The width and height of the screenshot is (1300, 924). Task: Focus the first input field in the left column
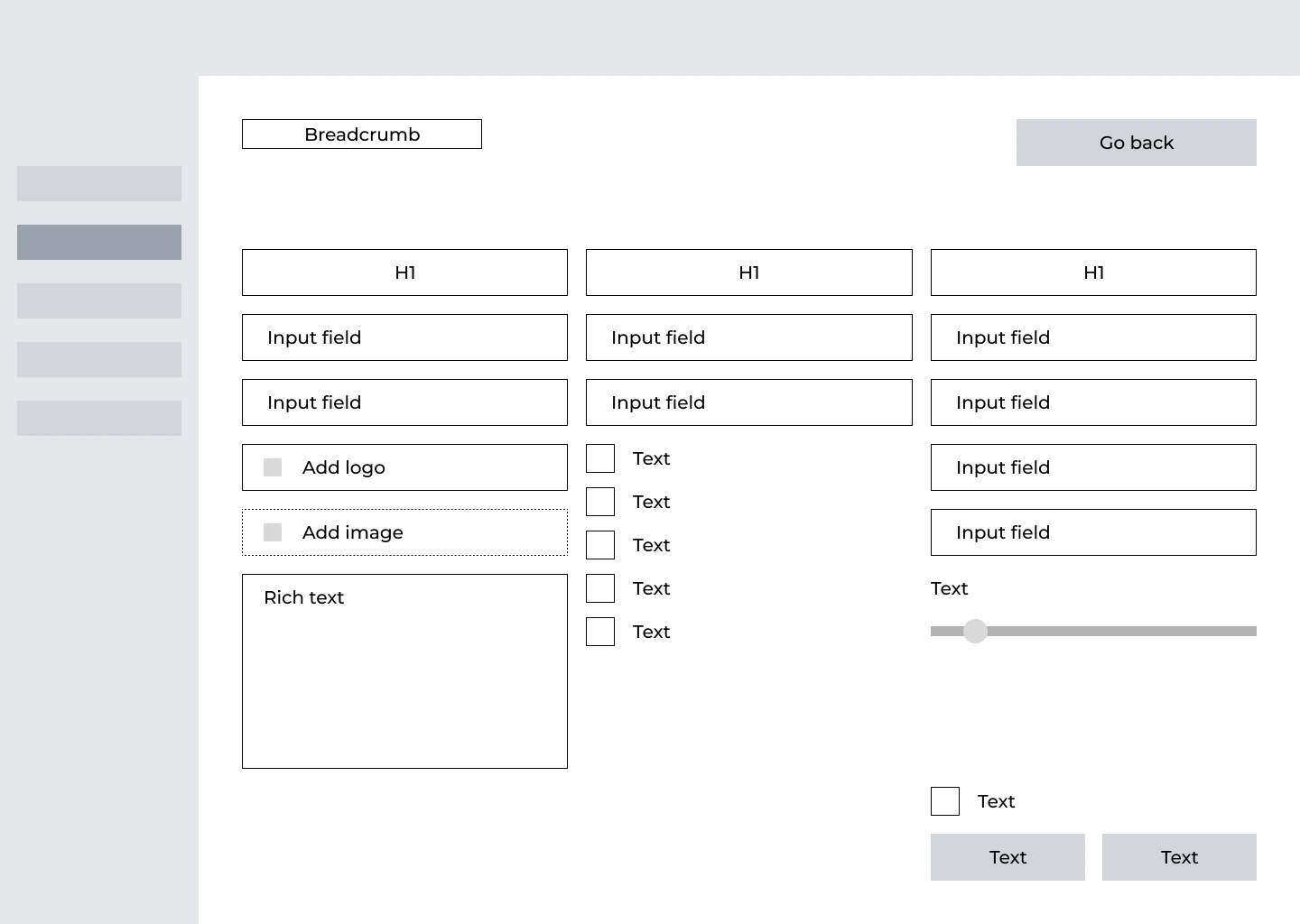pos(404,337)
